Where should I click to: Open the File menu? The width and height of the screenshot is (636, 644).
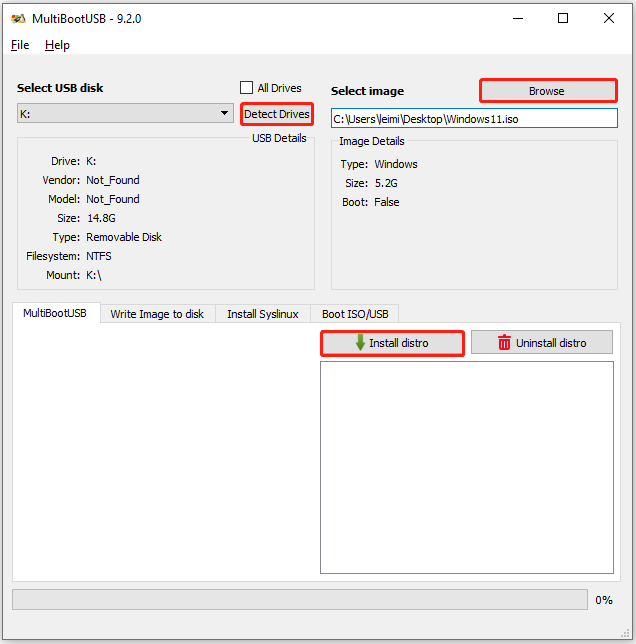point(20,45)
